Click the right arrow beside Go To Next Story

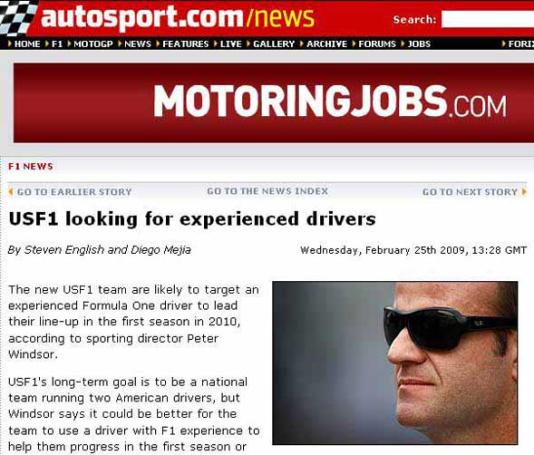(524, 192)
